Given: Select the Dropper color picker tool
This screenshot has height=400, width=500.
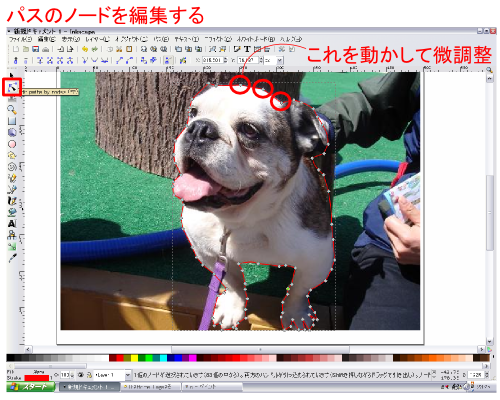Looking at the screenshot, I should click(x=12, y=258).
